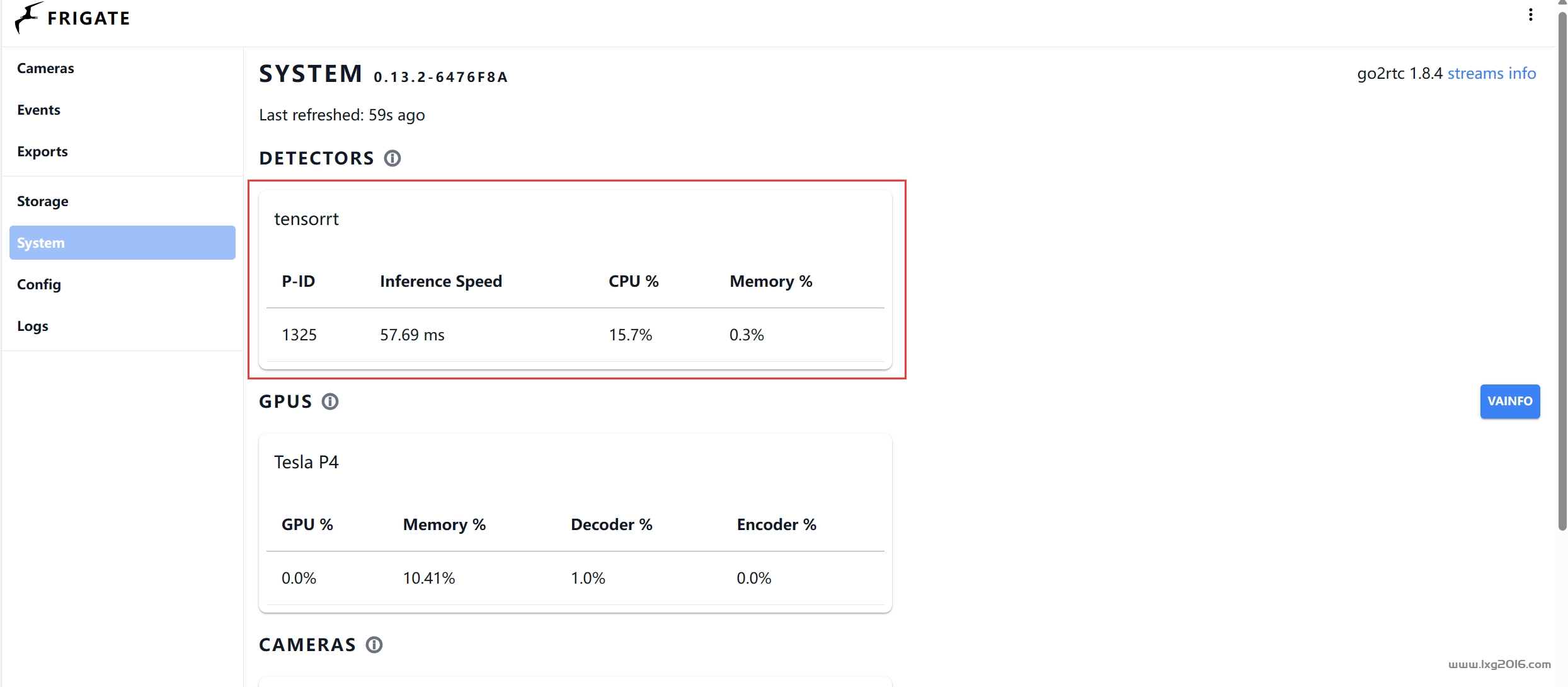Open Exports in the sidebar
Image resolution: width=1568 pixels, height=687 pixels.
tap(42, 151)
